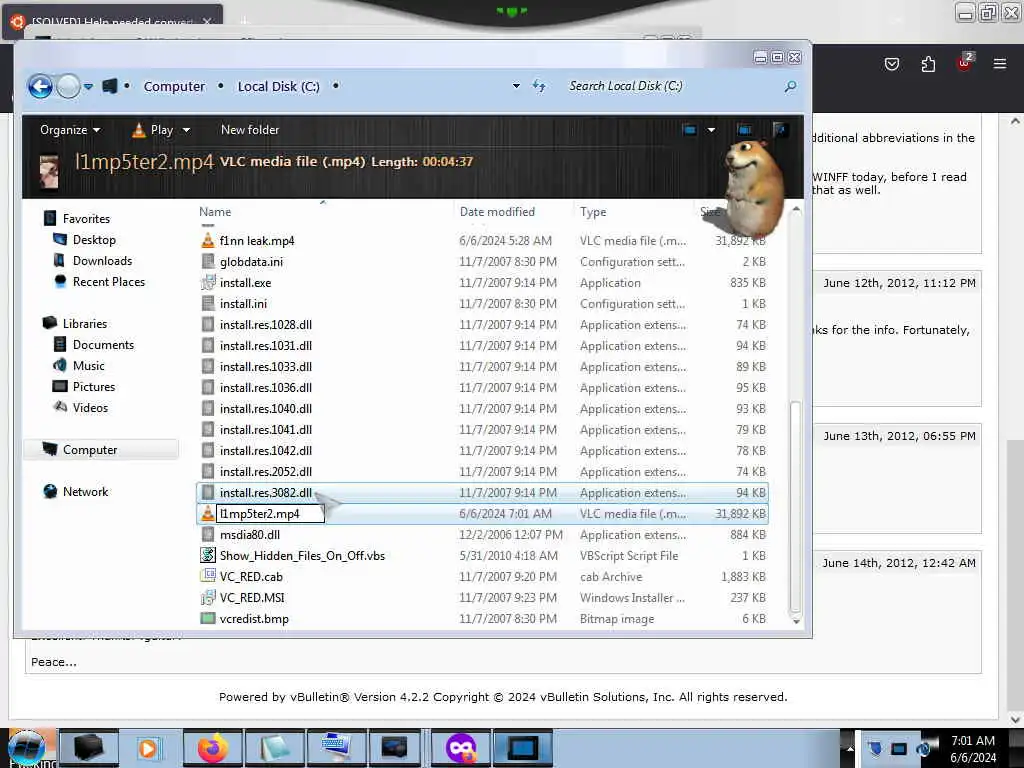1024x768 pixels.
Task: Open the Windows Start orb
Action: coord(27,748)
